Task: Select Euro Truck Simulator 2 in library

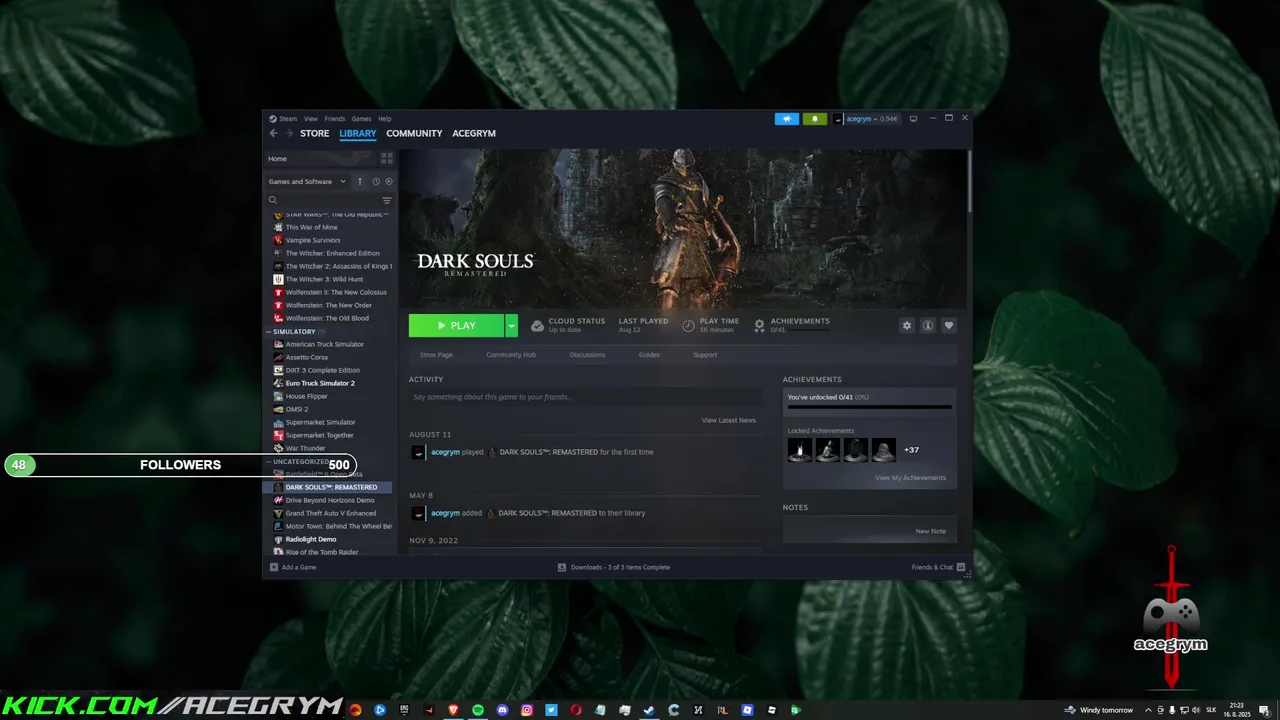Action: tap(320, 383)
